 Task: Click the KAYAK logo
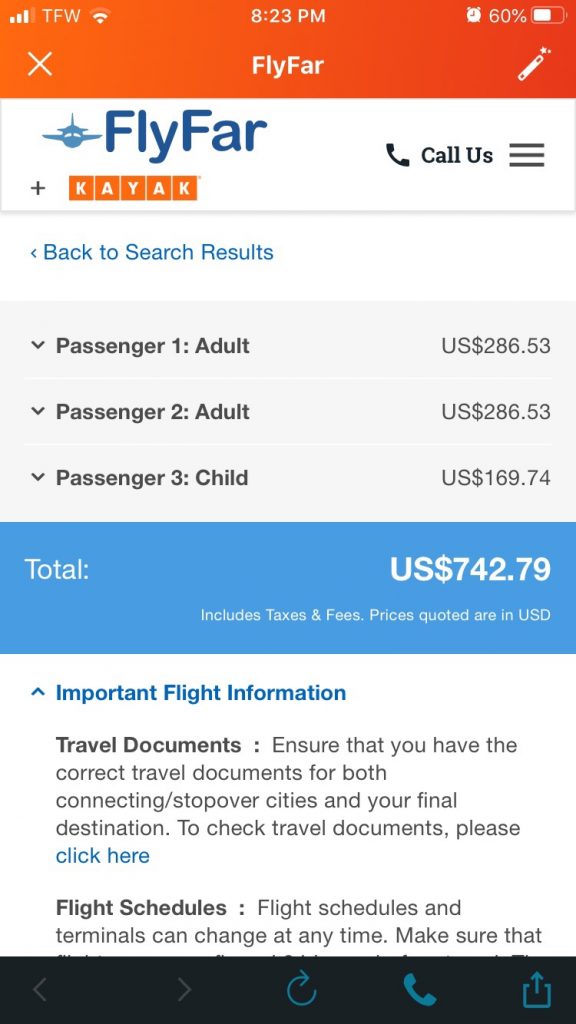[133, 188]
